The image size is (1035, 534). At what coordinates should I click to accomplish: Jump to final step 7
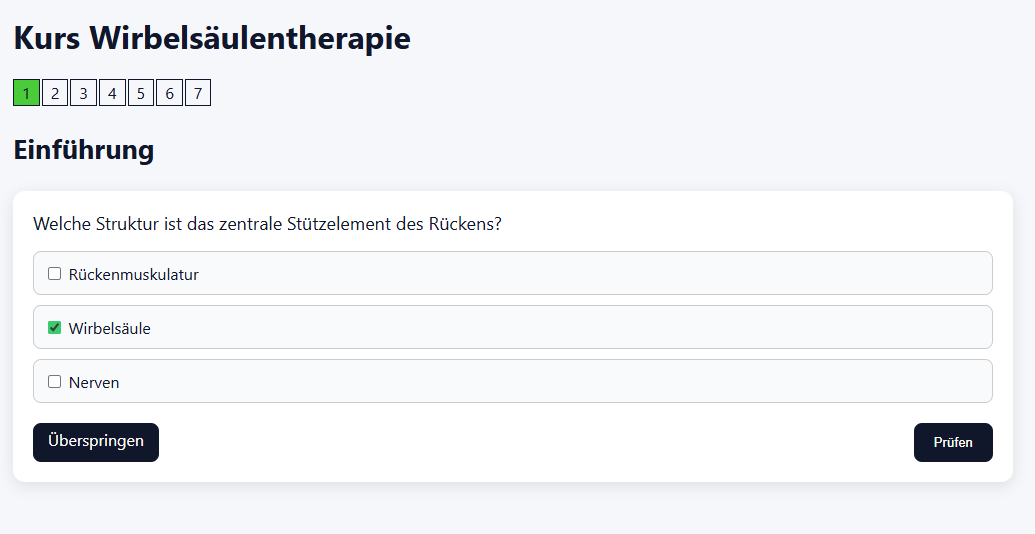click(x=198, y=93)
